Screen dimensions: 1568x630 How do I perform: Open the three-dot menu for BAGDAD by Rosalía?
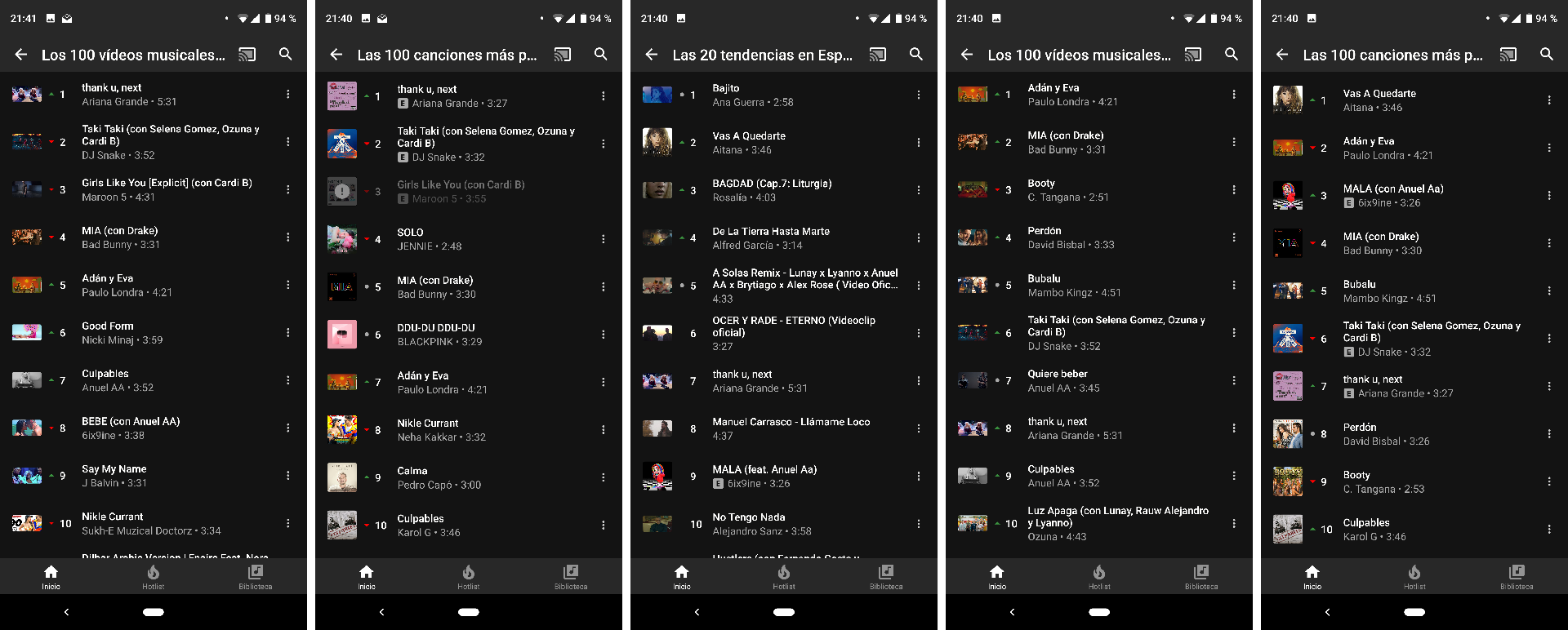pos(918,189)
